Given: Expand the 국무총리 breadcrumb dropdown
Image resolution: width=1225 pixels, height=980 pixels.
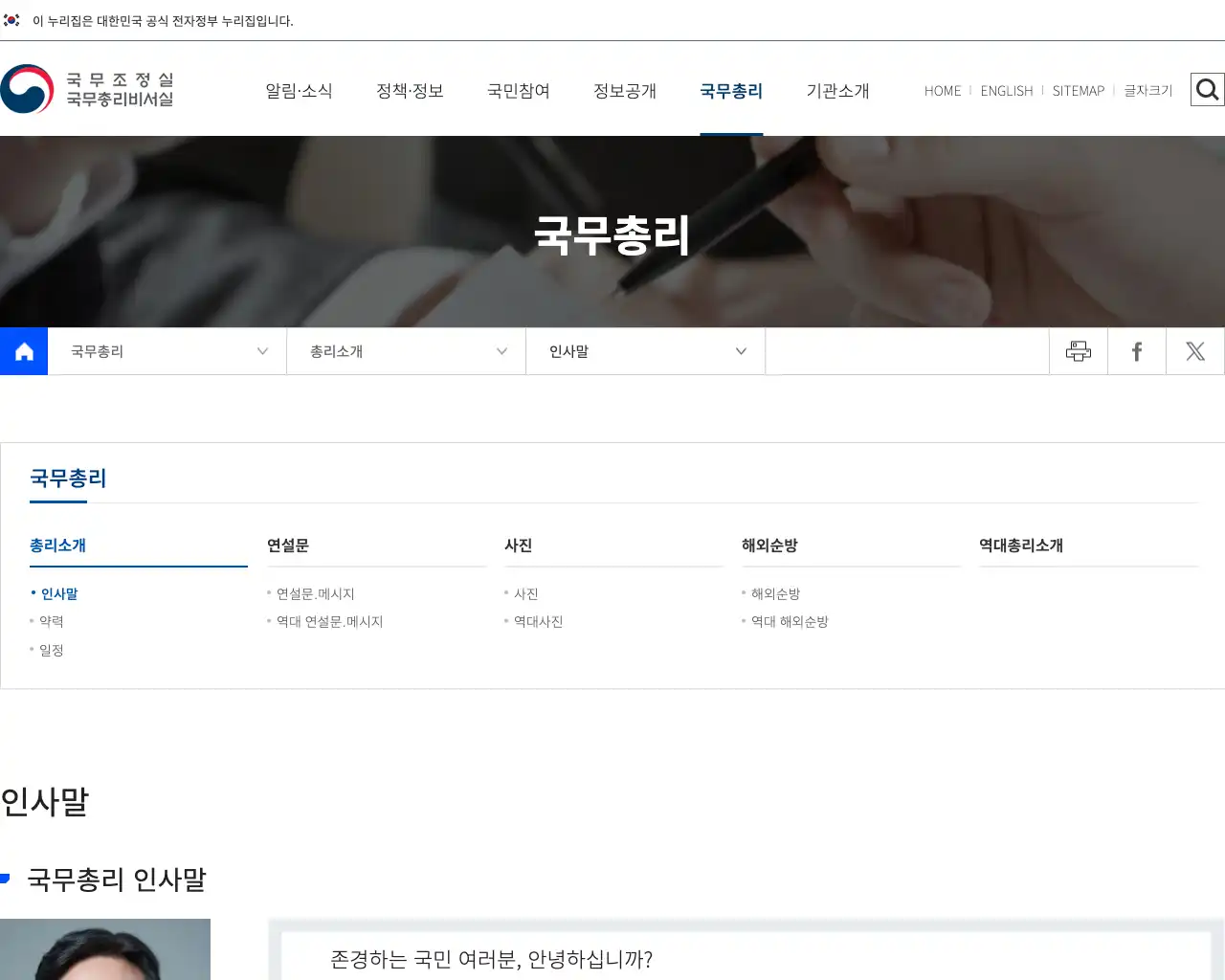Looking at the screenshot, I should (x=167, y=351).
